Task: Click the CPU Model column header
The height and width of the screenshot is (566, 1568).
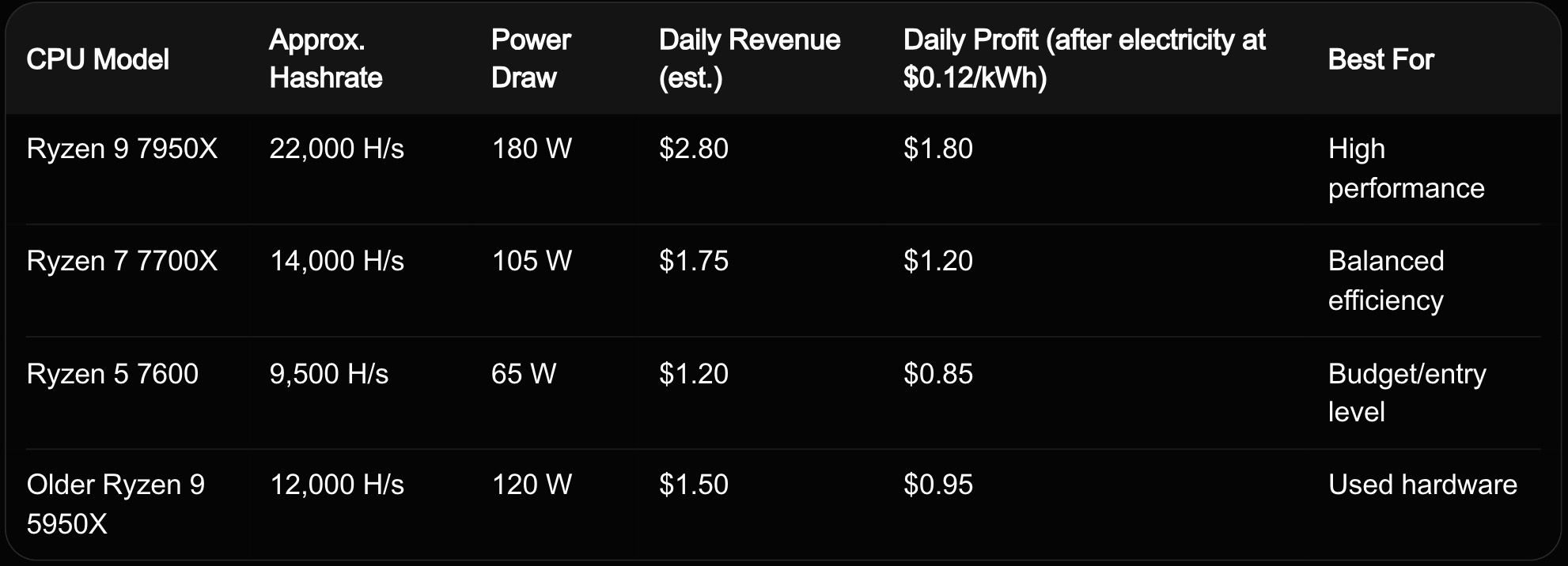Action: click(x=97, y=59)
